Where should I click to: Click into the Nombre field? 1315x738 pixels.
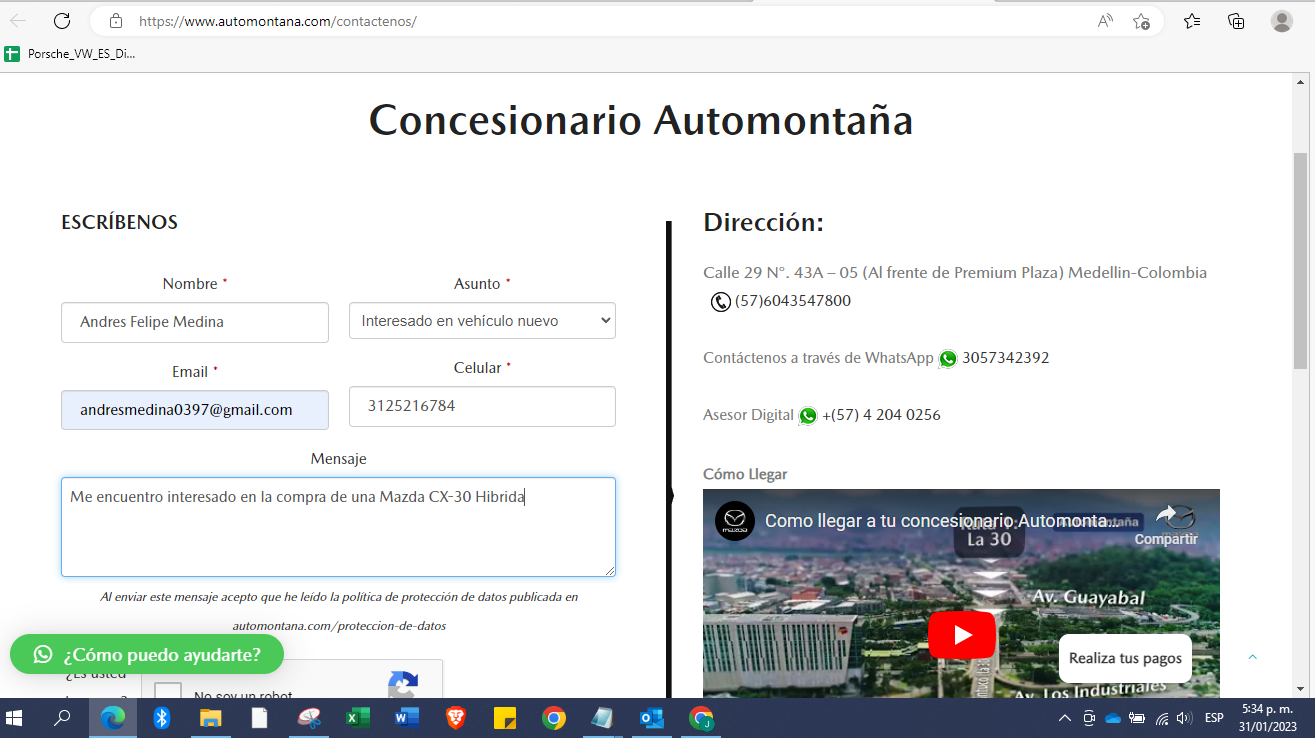195,322
